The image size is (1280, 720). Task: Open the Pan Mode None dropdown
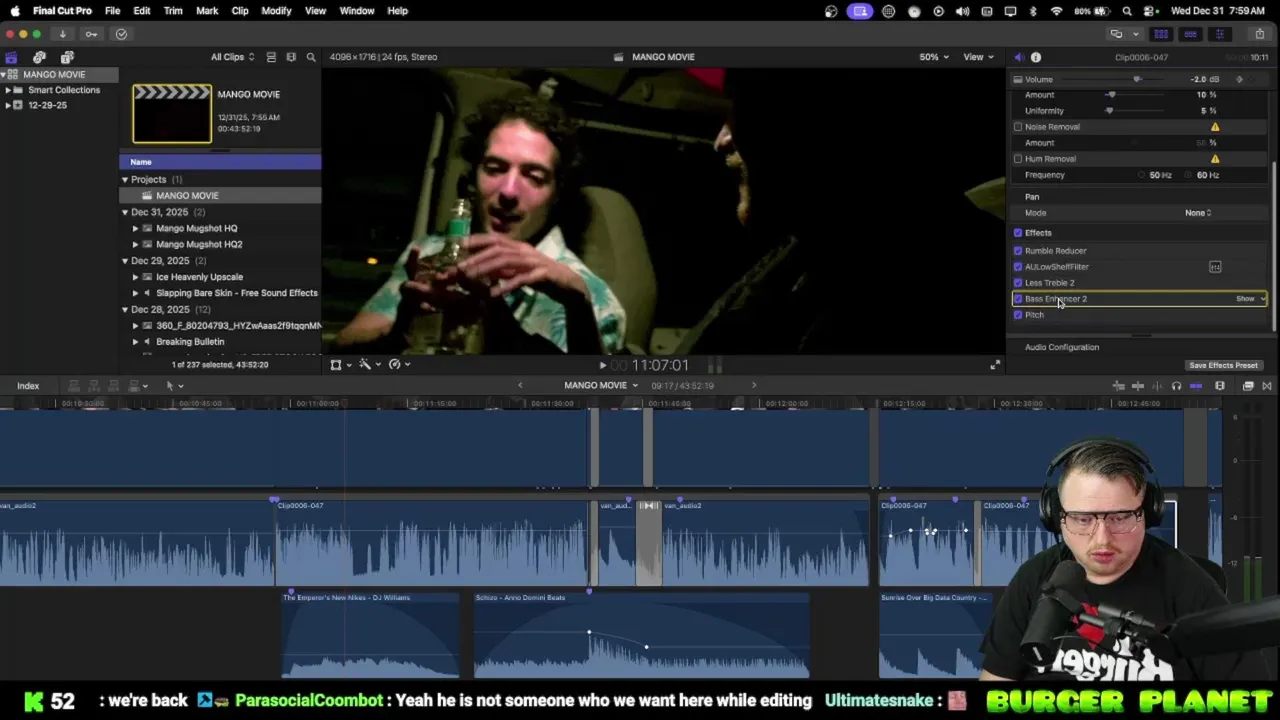coord(1198,213)
